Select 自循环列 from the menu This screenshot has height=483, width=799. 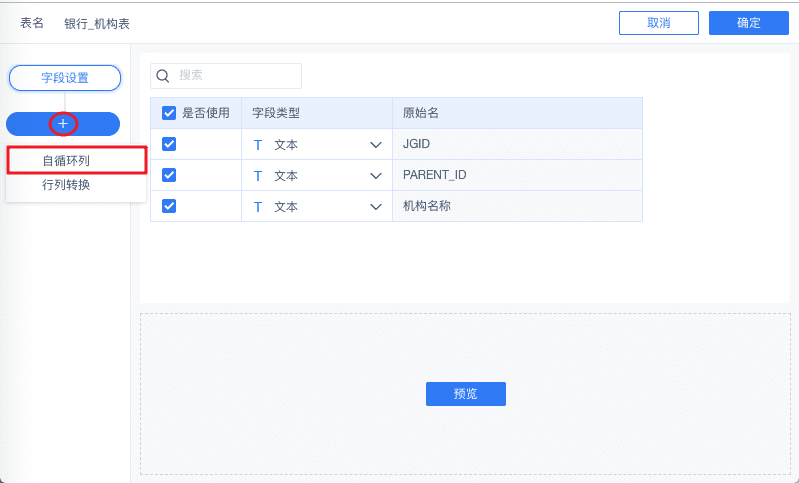pyautogui.click(x=66, y=160)
